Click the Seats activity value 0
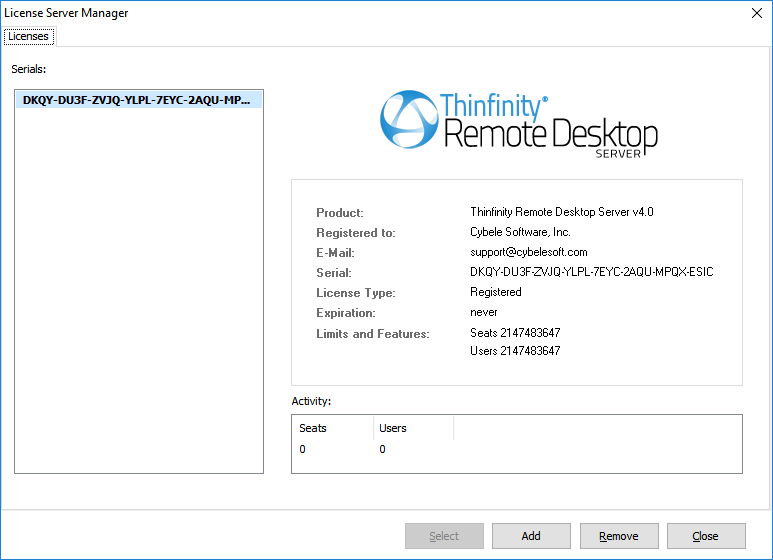Screen dimensions: 773x560 [302, 449]
